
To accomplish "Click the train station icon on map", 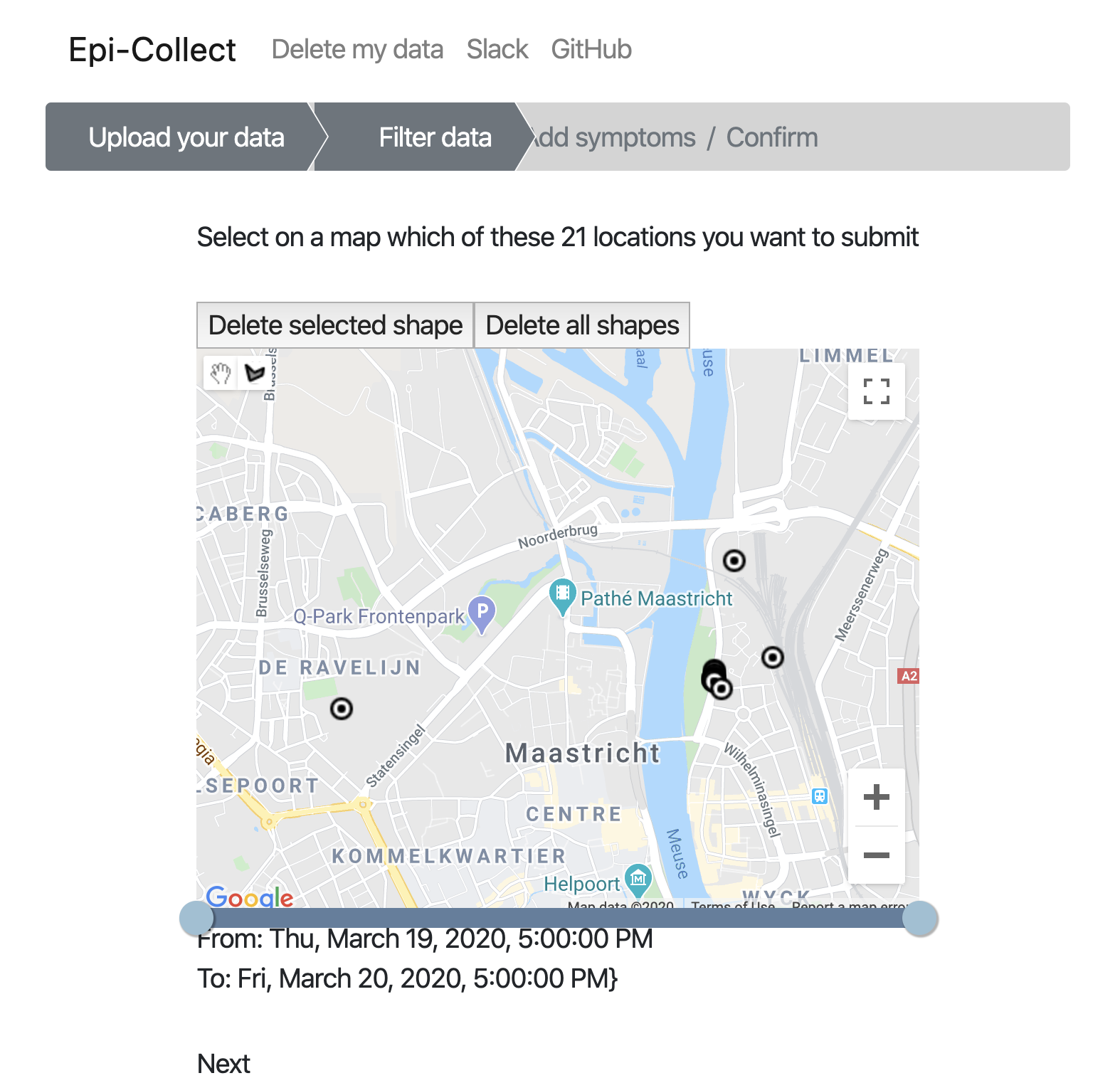I will [820, 796].
